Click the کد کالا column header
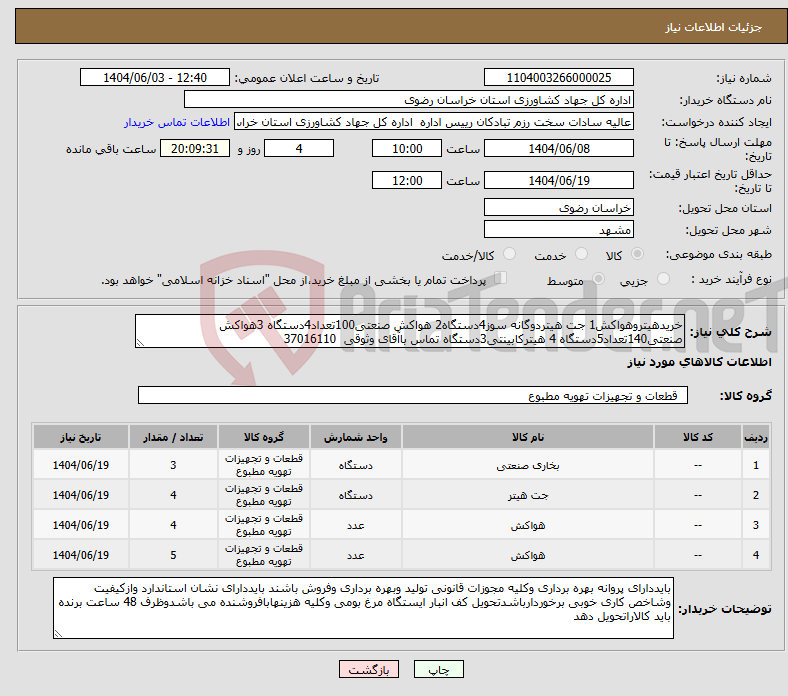 [x=698, y=437]
